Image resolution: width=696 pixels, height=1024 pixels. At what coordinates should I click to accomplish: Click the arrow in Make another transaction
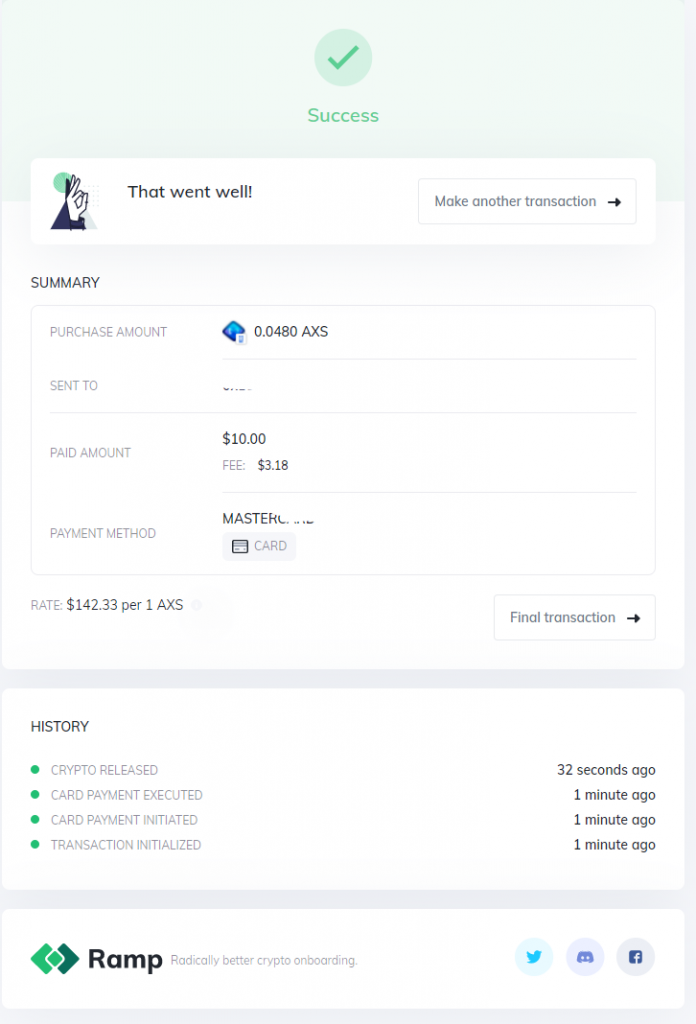(614, 202)
